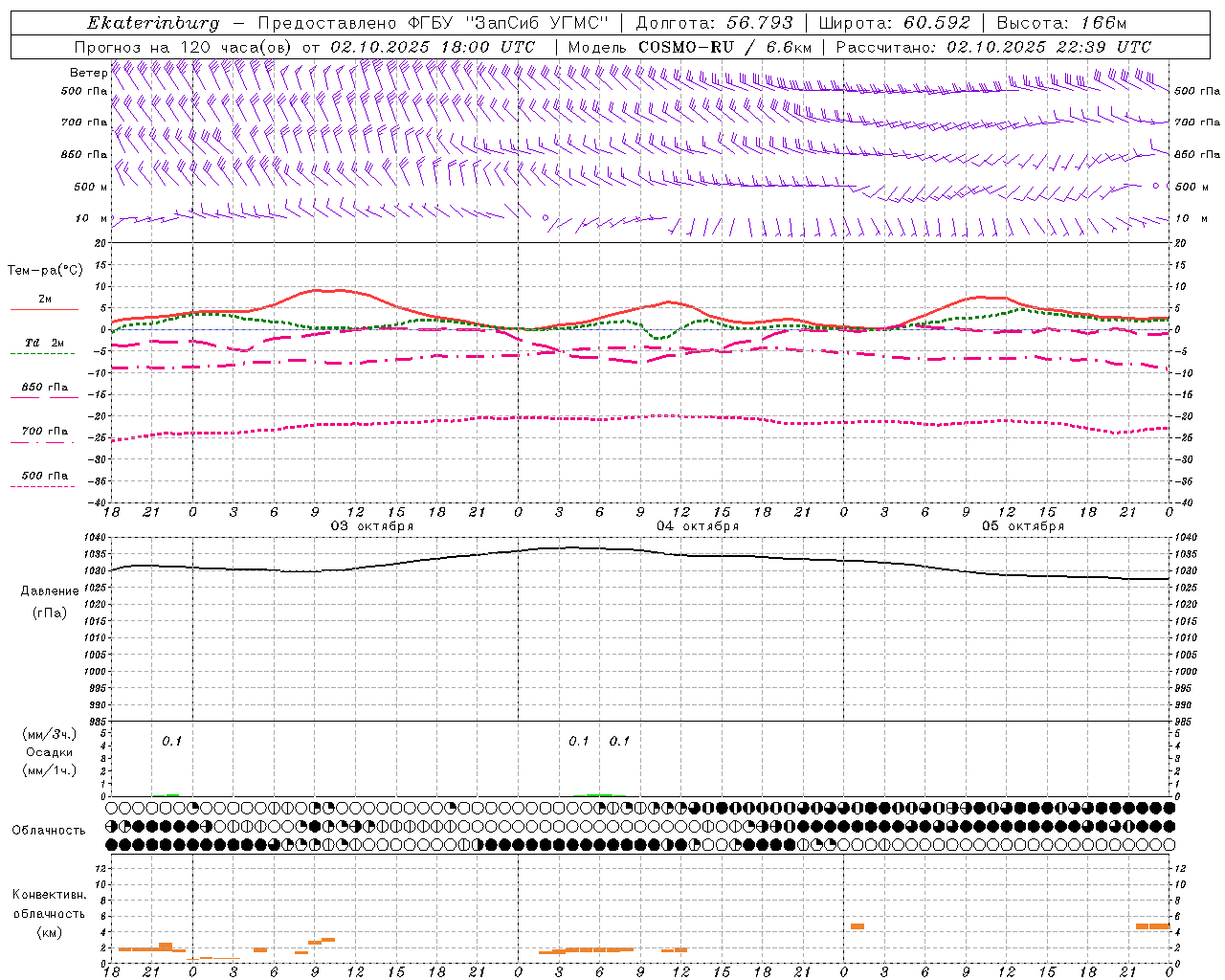Click the 03 октября date label

[x=372, y=526]
